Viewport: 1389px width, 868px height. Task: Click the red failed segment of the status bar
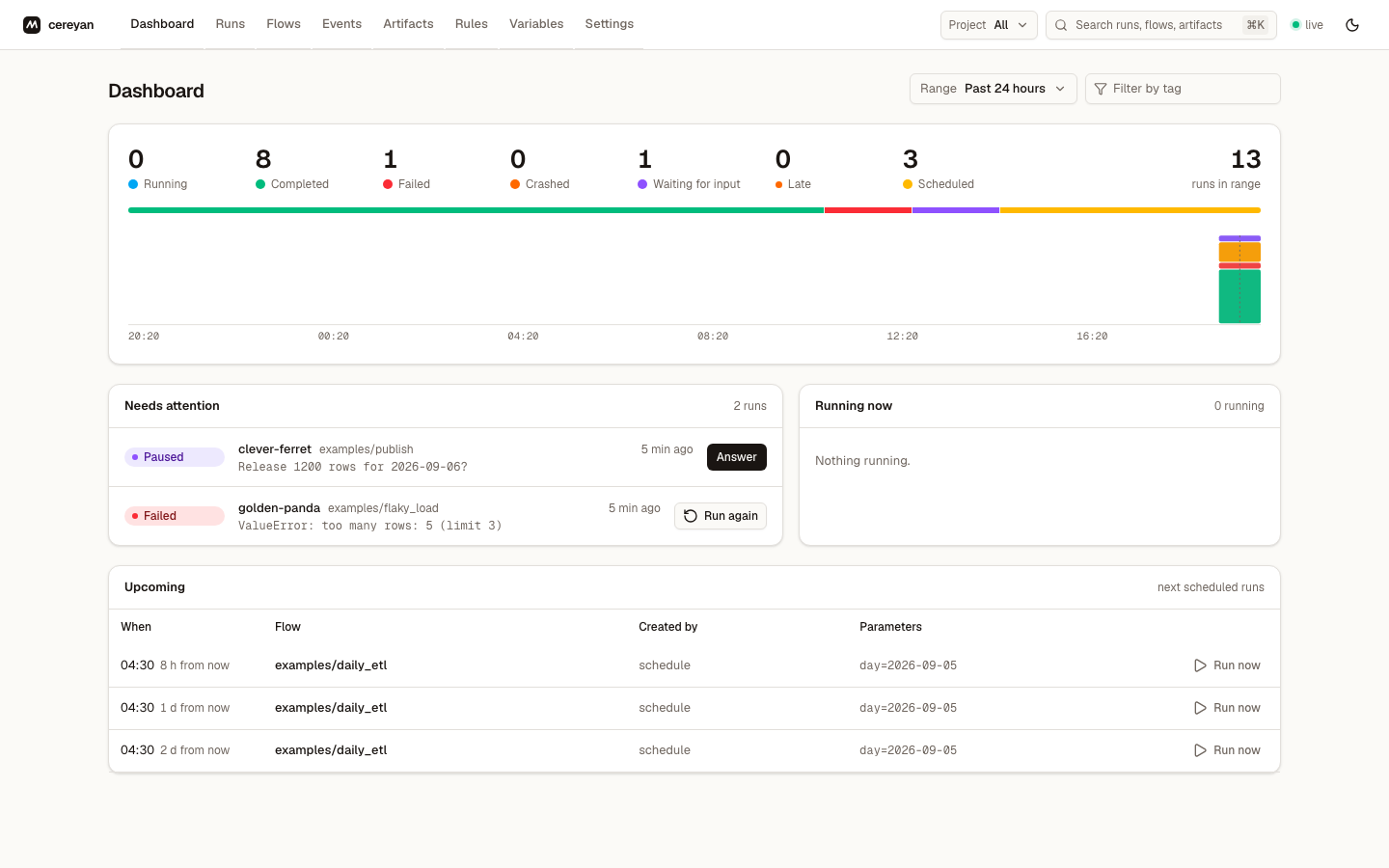tap(868, 210)
